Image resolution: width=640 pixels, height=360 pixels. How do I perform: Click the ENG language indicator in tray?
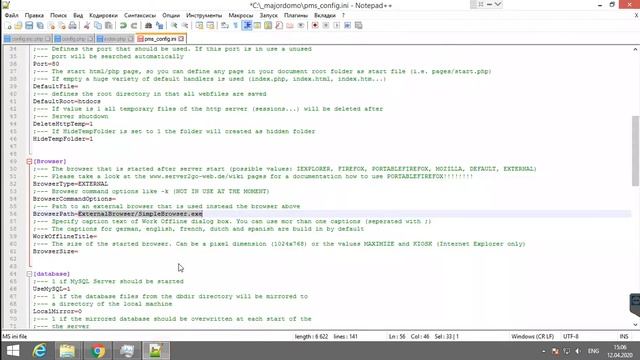(x=593, y=351)
